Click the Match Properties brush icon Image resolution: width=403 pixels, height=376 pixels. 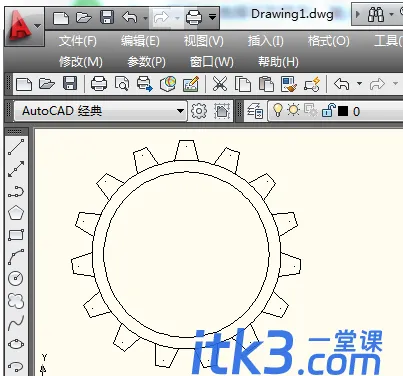click(x=288, y=84)
